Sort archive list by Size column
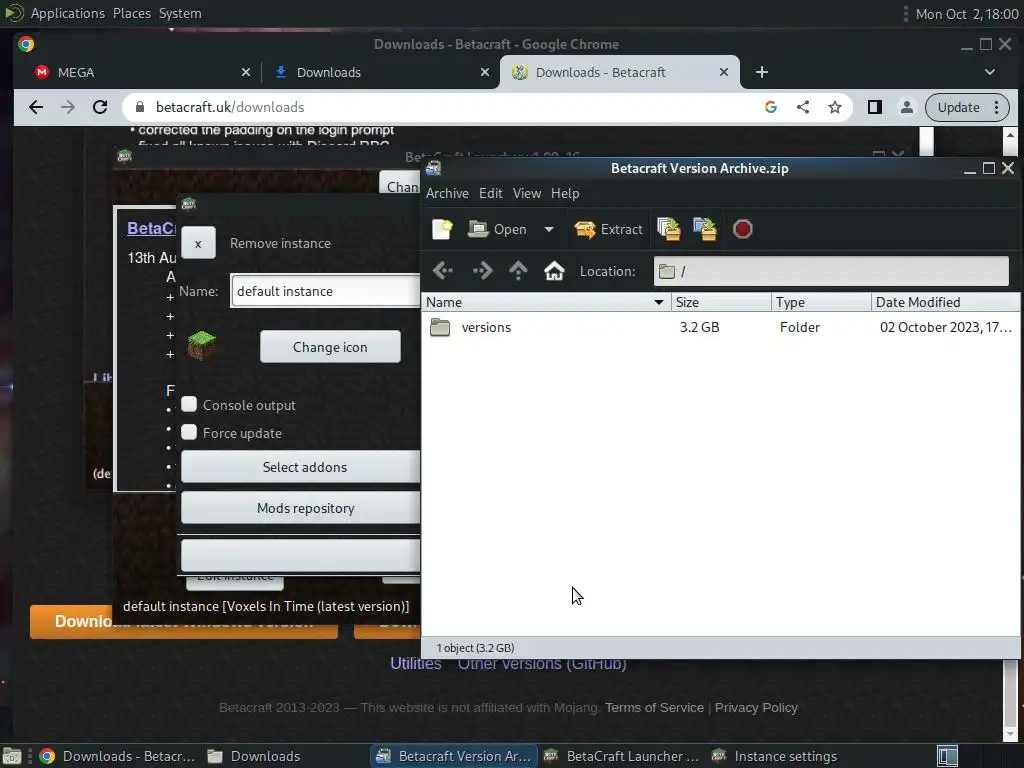Image resolution: width=1024 pixels, height=768 pixels. point(721,302)
